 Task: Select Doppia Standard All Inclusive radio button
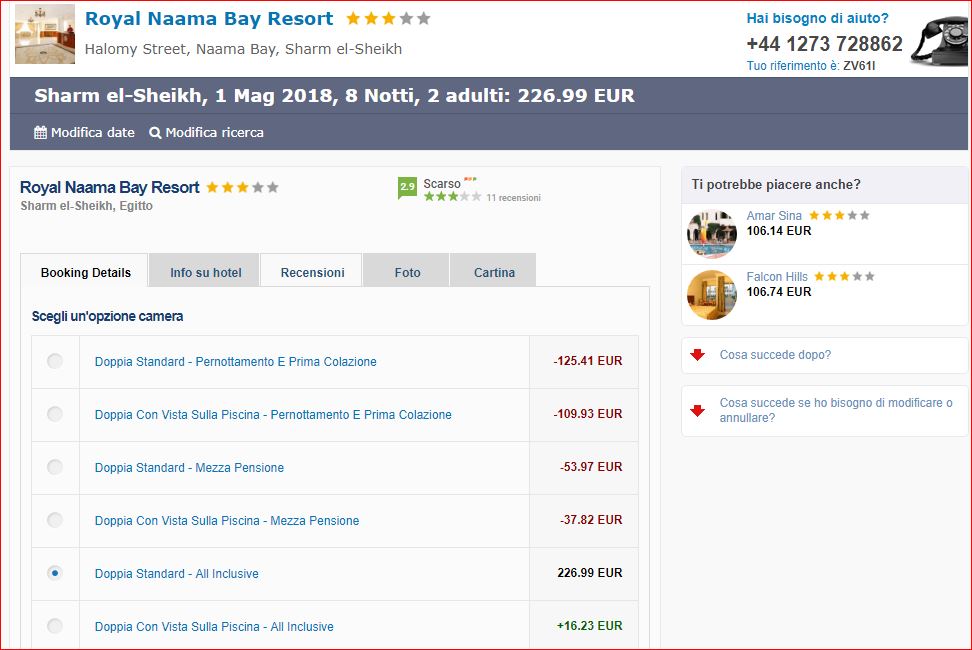pyautogui.click(x=55, y=573)
